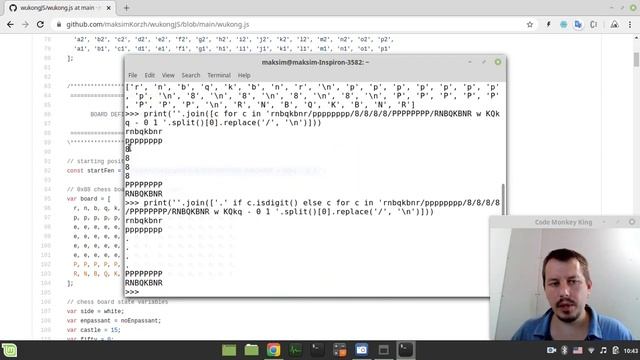The height and width of the screenshot is (360, 640).
Task: Select the wukongJS/wukong.js tab
Action: pos(60,8)
